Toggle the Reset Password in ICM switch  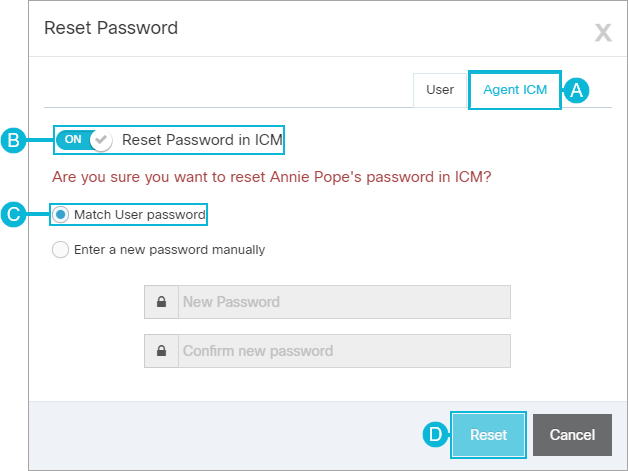click(x=84, y=140)
